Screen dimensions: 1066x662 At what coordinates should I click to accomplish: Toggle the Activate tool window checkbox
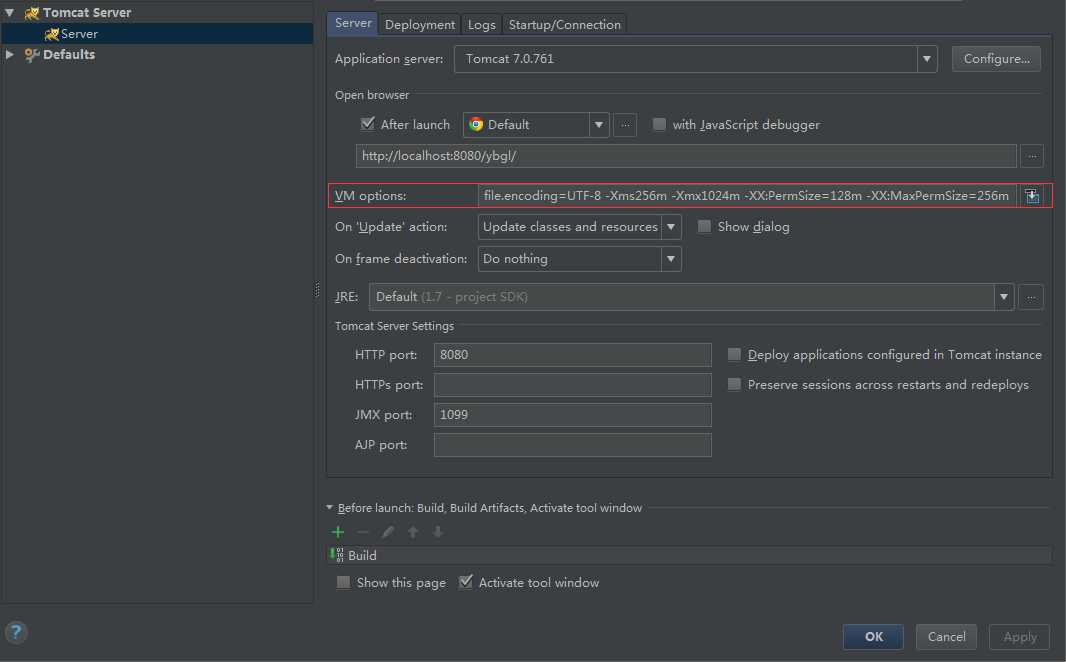(466, 582)
